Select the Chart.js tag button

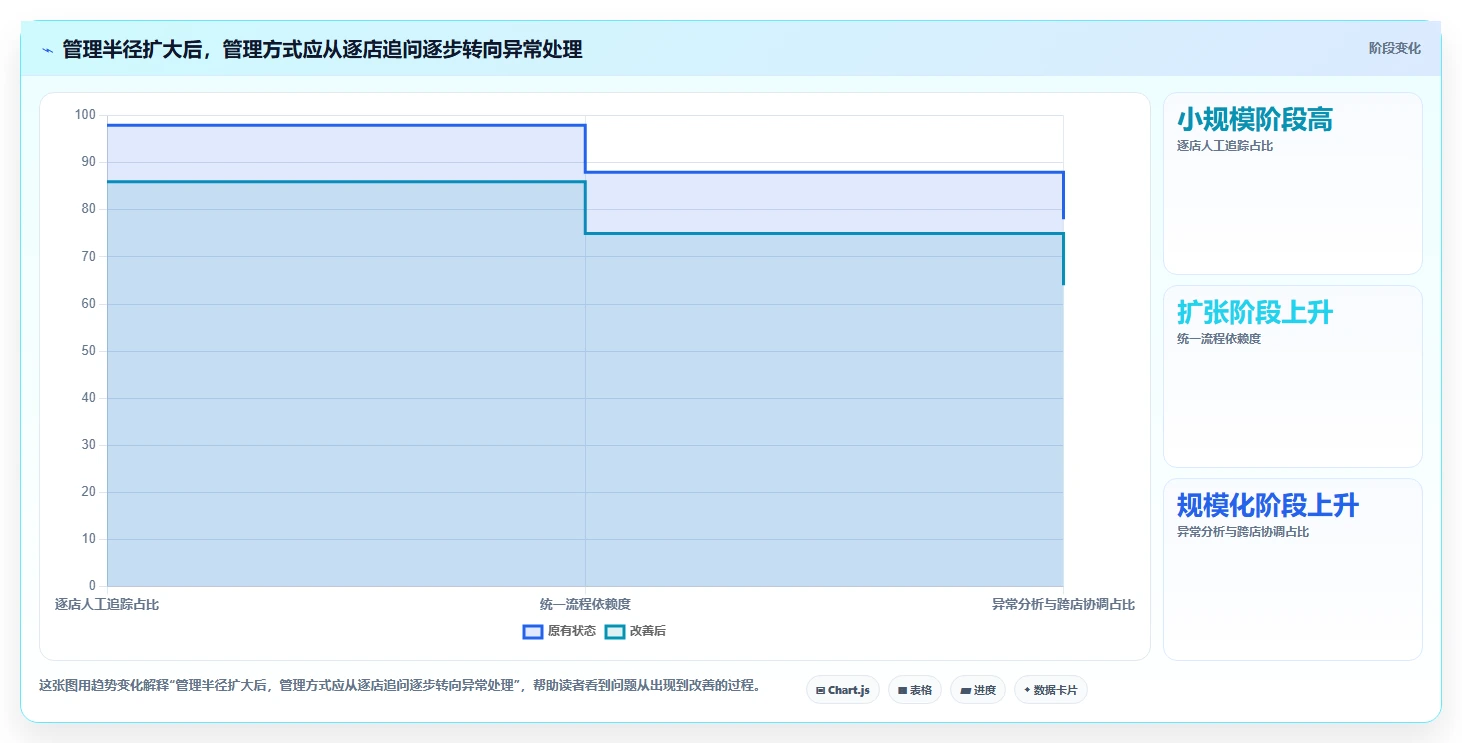[843, 690]
